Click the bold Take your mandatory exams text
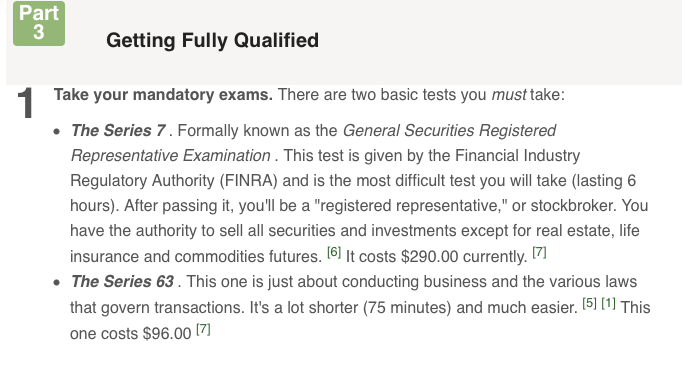The height and width of the screenshot is (373, 682). click(163, 95)
